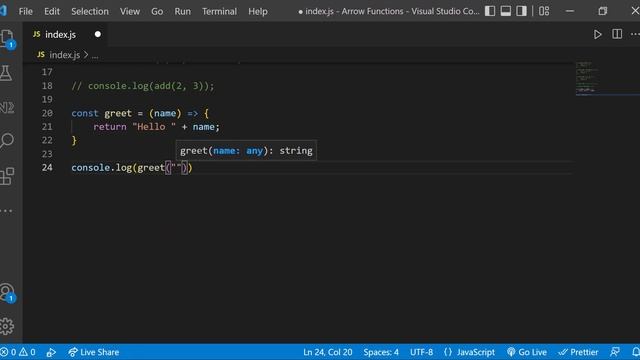
Task: Expand the breadcrumb ellipsis symbol
Action: click(x=95, y=55)
